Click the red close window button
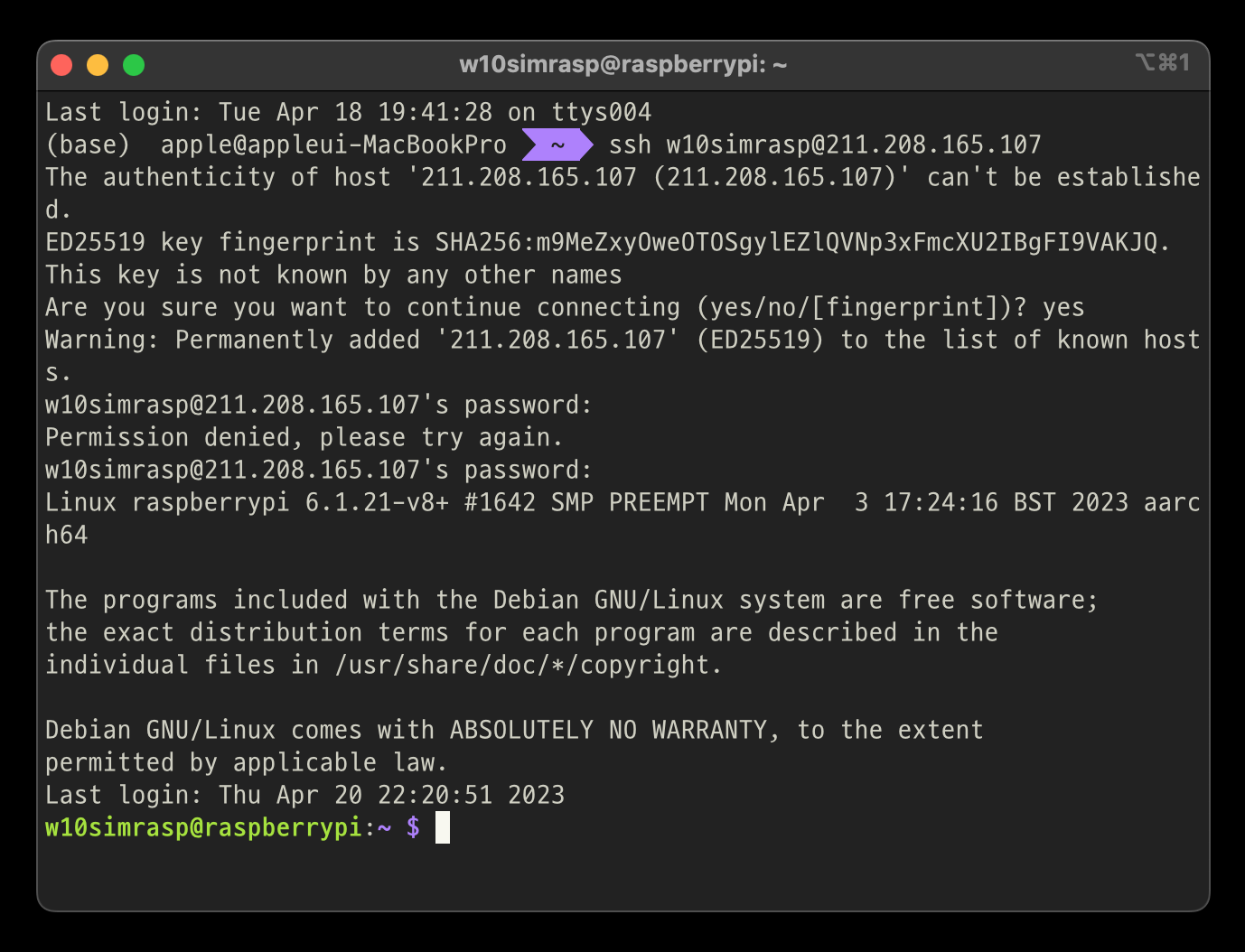1245x952 pixels. (x=61, y=65)
